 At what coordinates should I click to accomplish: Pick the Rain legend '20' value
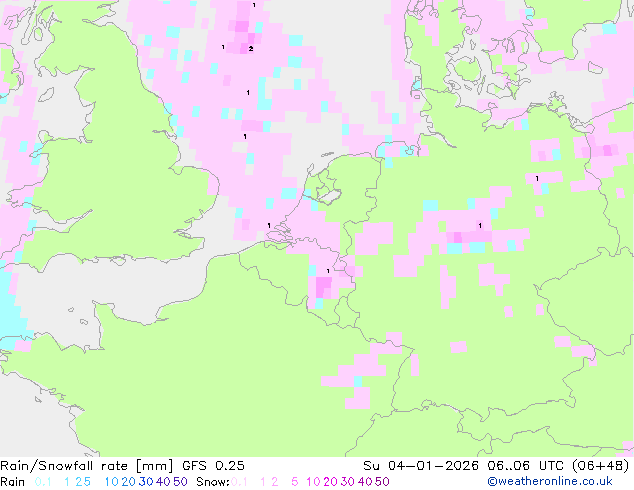coord(129,482)
